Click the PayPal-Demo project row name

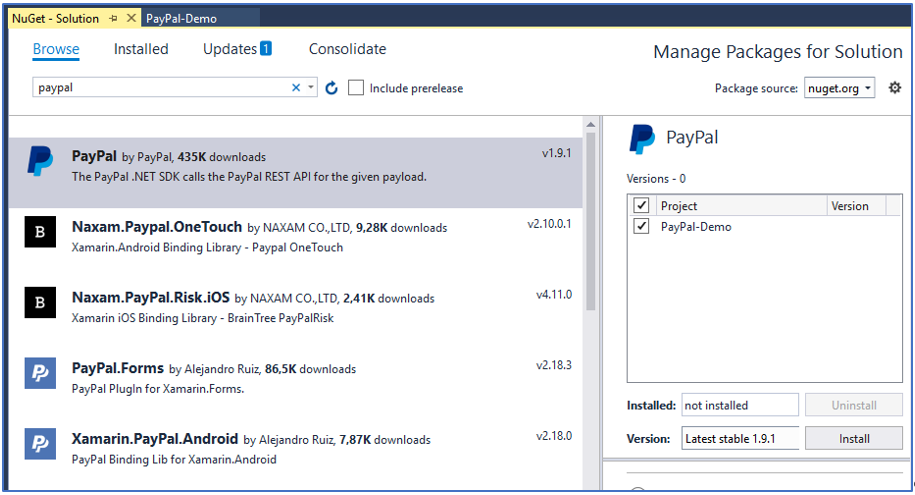696,226
